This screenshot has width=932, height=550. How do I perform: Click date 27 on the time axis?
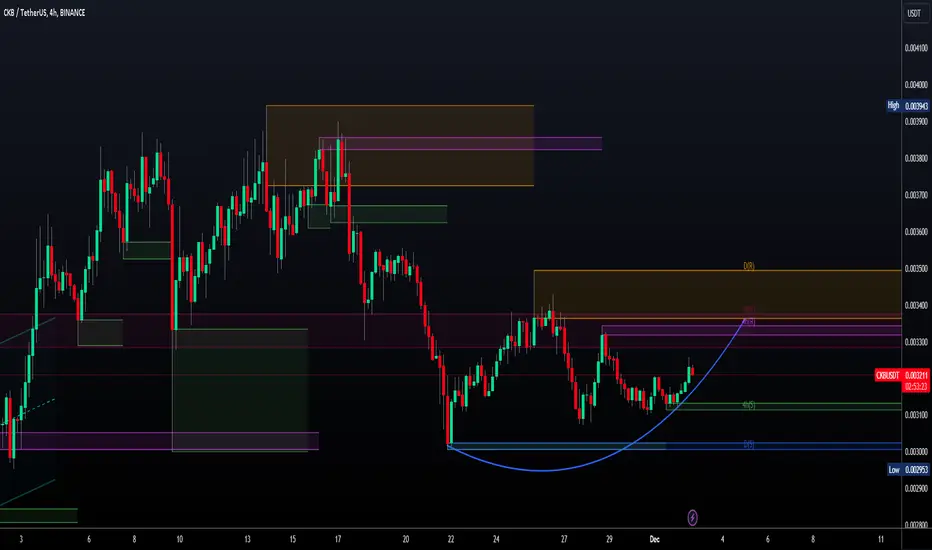(x=564, y=539)
